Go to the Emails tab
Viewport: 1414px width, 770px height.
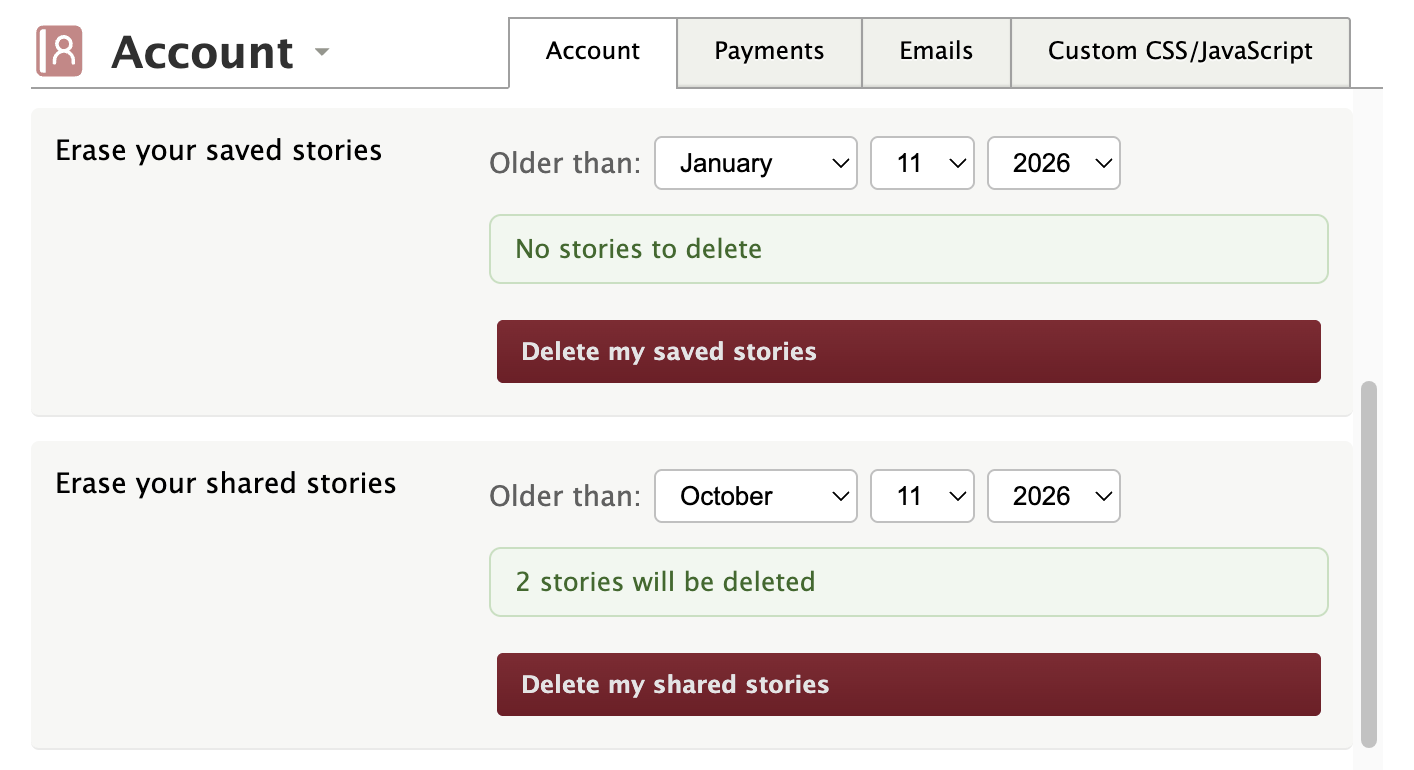pyautogui.click(x=936, y=52)
